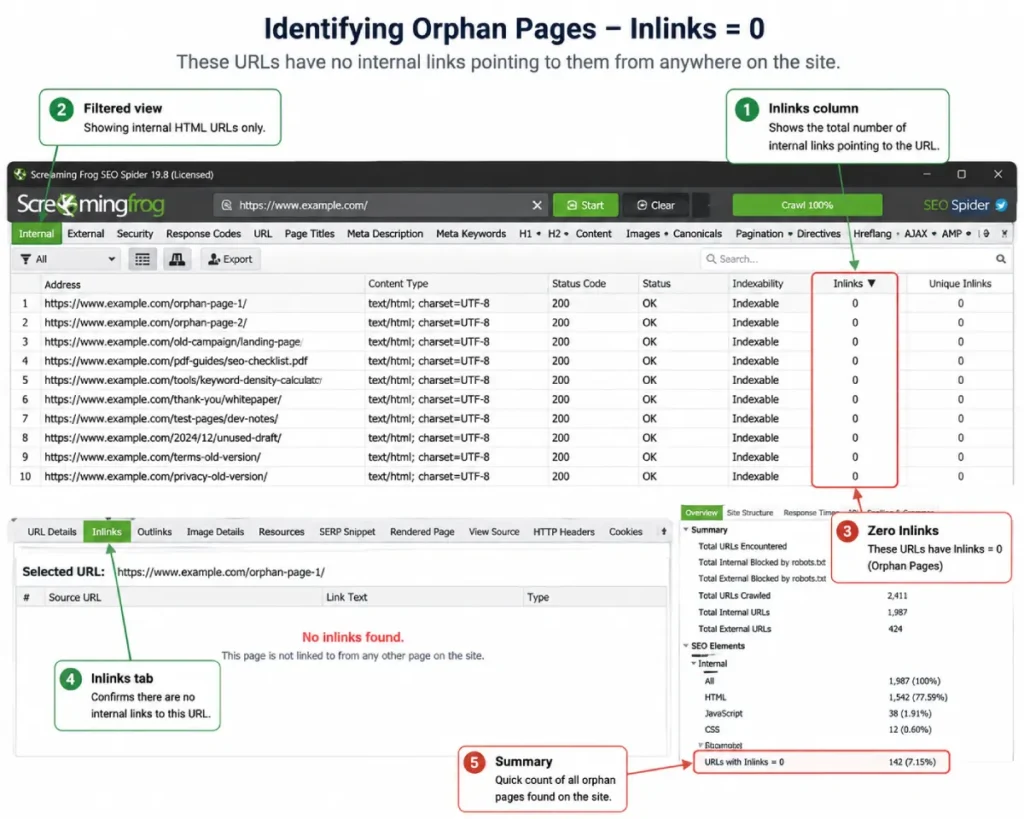Click the Screaming Frog title bar app icon
The width and height of the screenshot is (1024, 819).
tap(20, 174)
